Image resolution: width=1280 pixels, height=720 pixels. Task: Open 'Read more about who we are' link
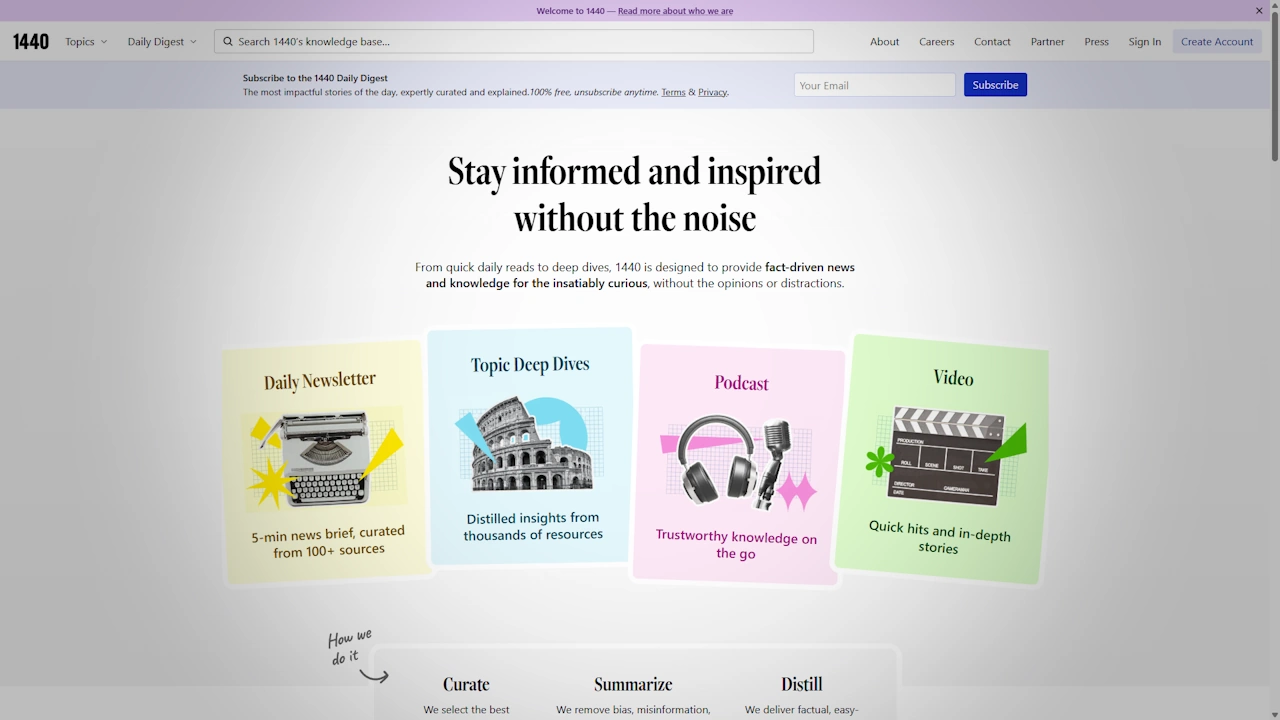click(675, 11)
